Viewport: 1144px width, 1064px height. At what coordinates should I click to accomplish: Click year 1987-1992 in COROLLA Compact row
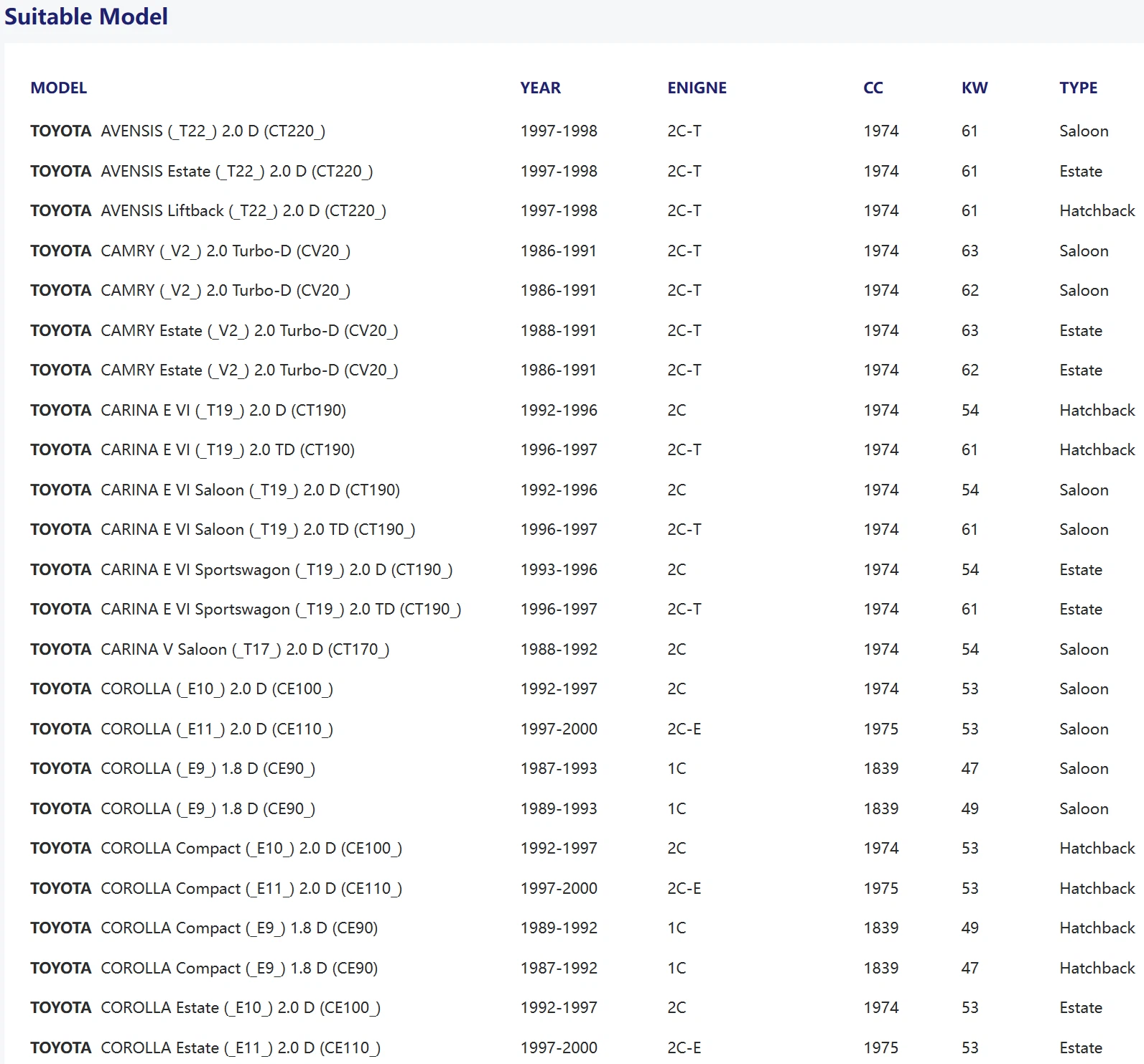[559, 968]
